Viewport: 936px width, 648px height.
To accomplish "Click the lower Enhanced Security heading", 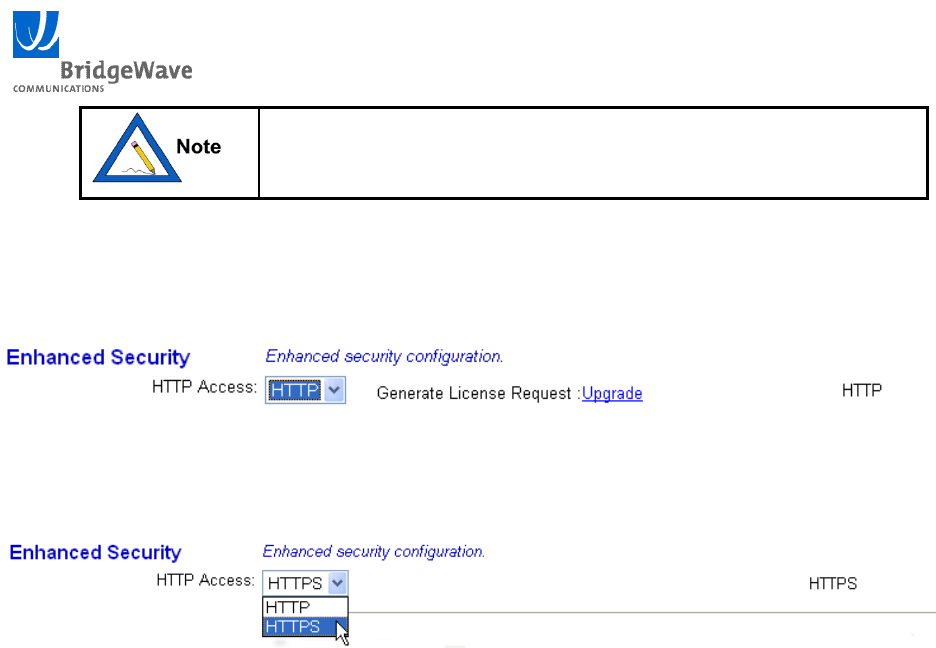I will coord(96,553).
